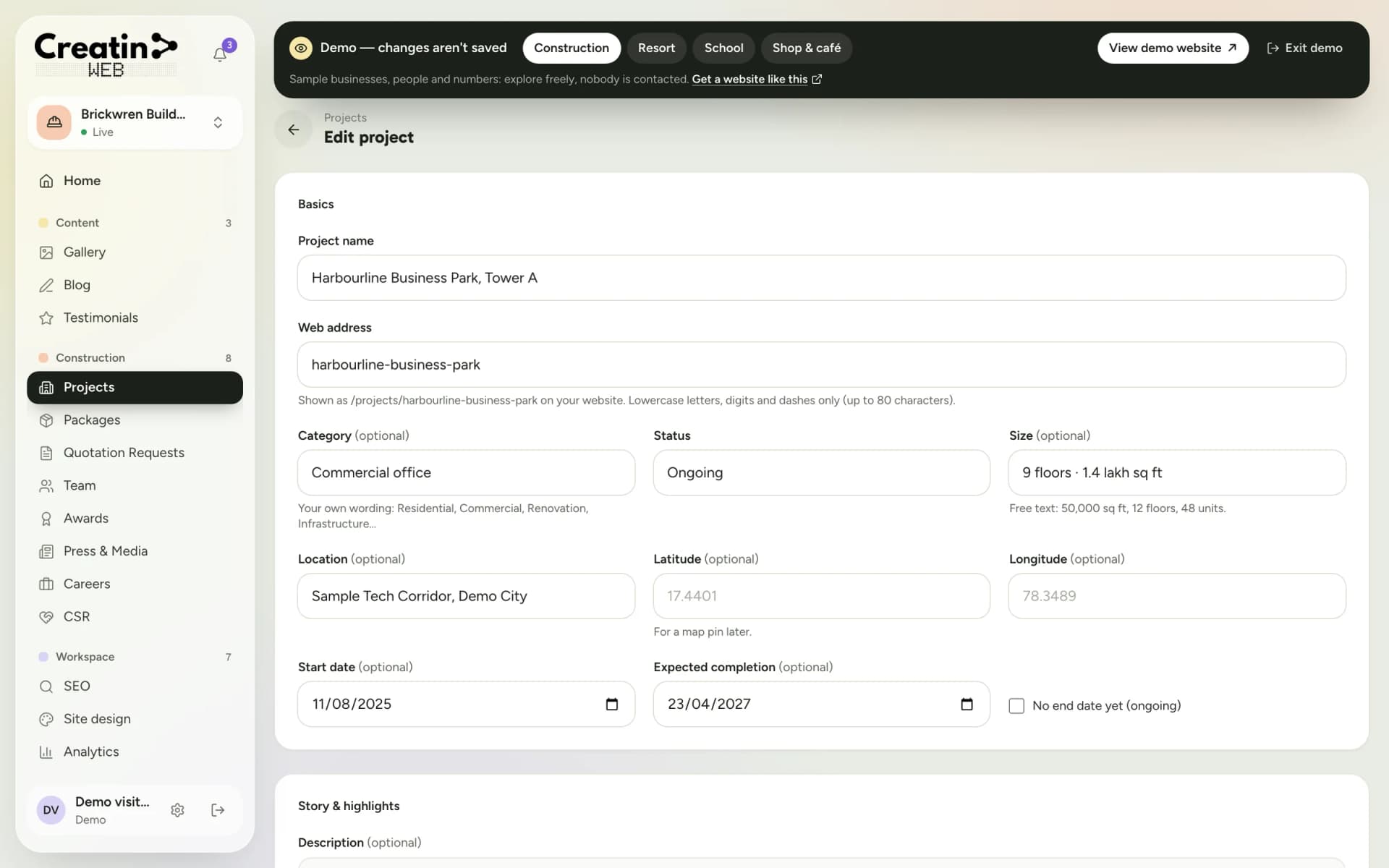This screenshot has width=1389, height=868.
Task: Collapse the Workspace sidebar group
Action: (x=135, y=657)
